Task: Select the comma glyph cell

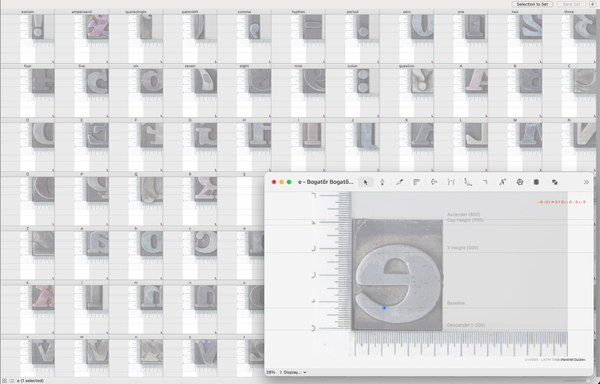Action: [244, 36]
